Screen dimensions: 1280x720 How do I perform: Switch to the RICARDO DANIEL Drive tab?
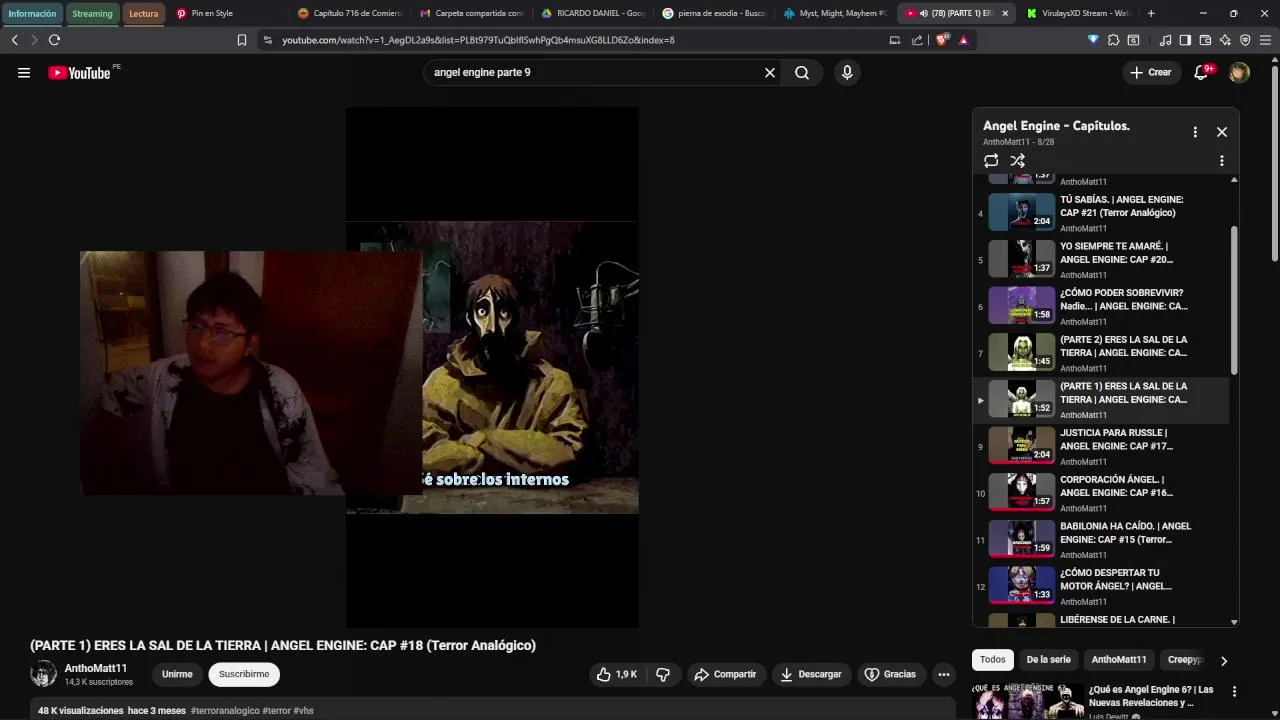[594, 13]
